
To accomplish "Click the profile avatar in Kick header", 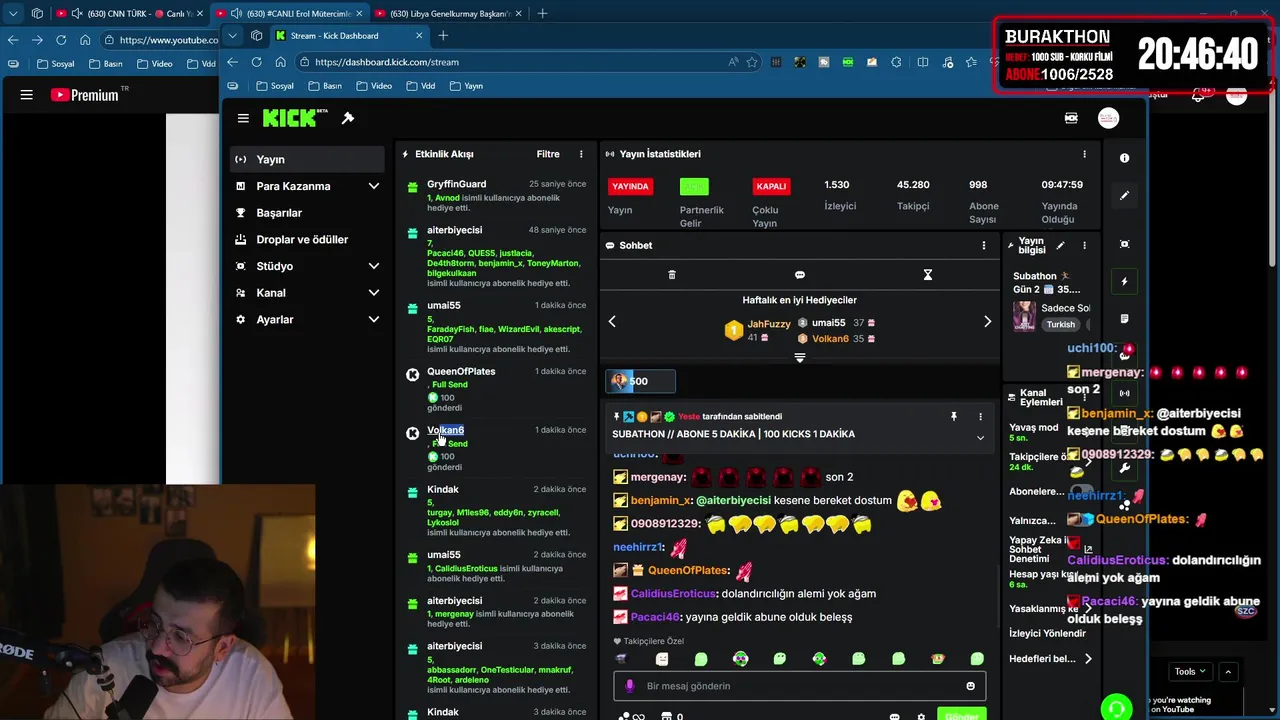I will [1108, 118].
